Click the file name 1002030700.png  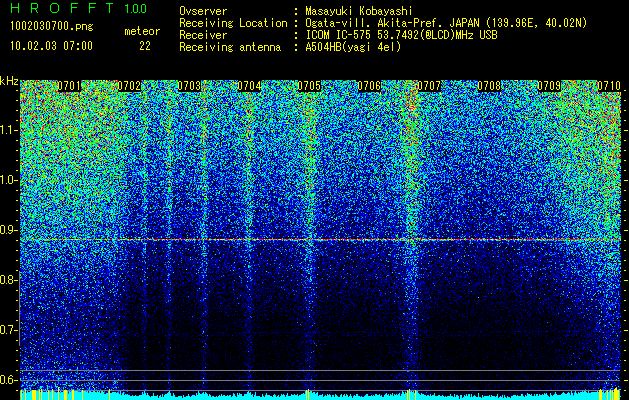52,26
